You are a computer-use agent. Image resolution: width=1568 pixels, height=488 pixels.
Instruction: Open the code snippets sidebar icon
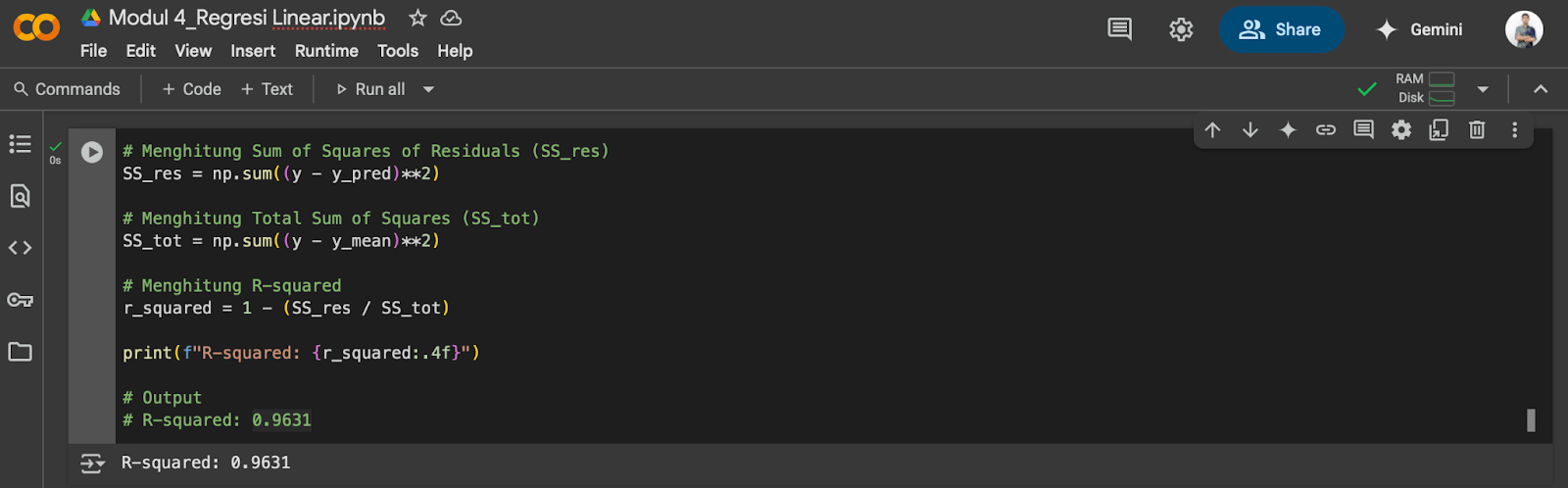point(21,248)
